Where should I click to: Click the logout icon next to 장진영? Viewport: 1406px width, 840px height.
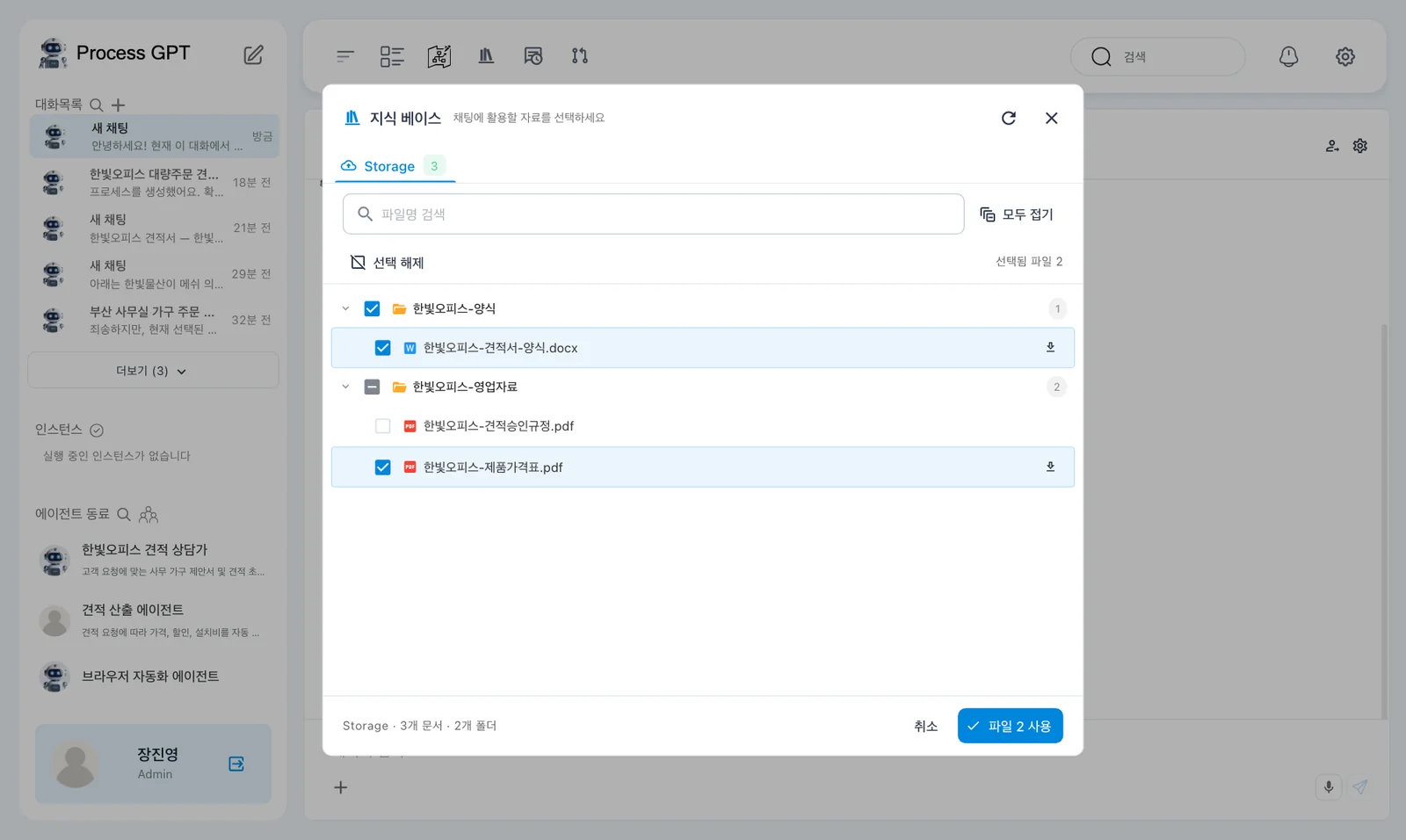[236, 764]
